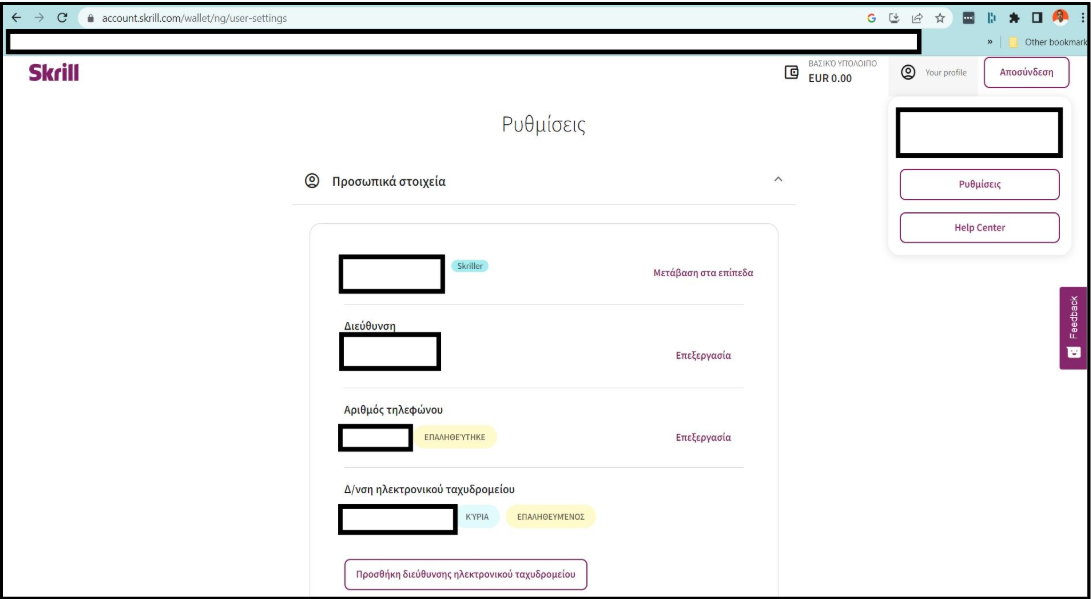Select Ρυθμίσεις in the profile menu
The image size is (1091, 599).
tap(979, 185)
